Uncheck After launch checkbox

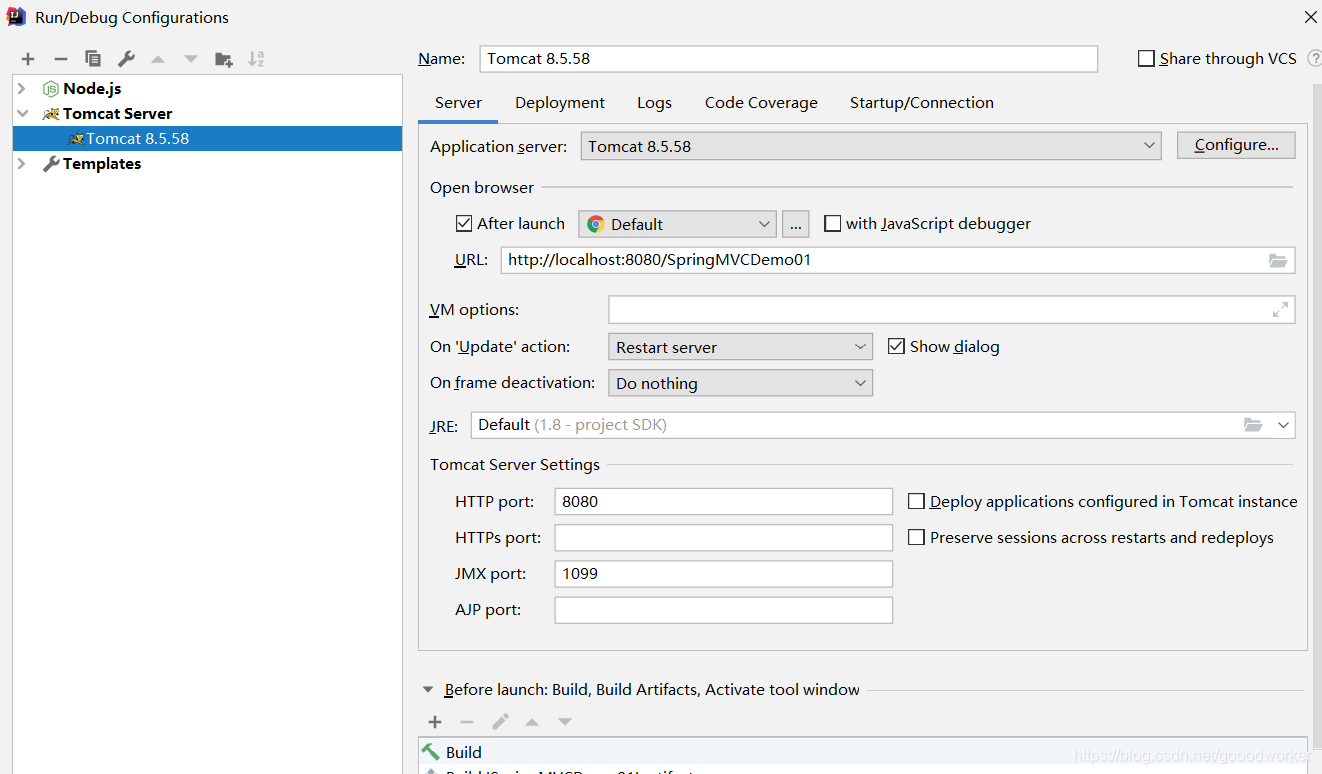(464, 224)
